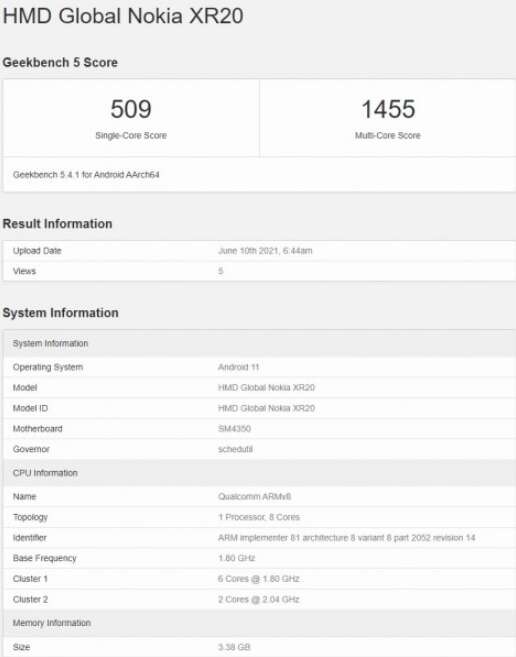Click the 'Operating System' label
The width and height of the screenshot is (516, 657).
pos(48,367)
